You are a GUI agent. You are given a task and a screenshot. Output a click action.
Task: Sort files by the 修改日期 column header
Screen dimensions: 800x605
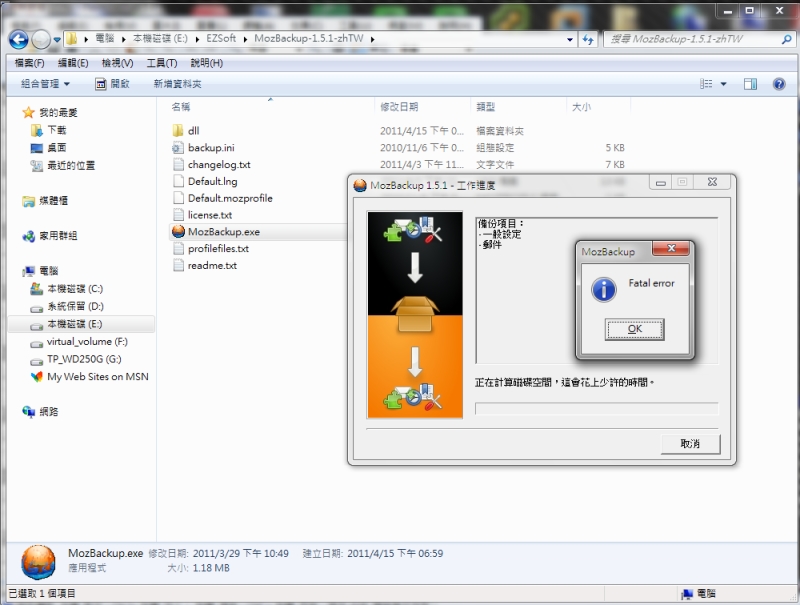(398, 106)
